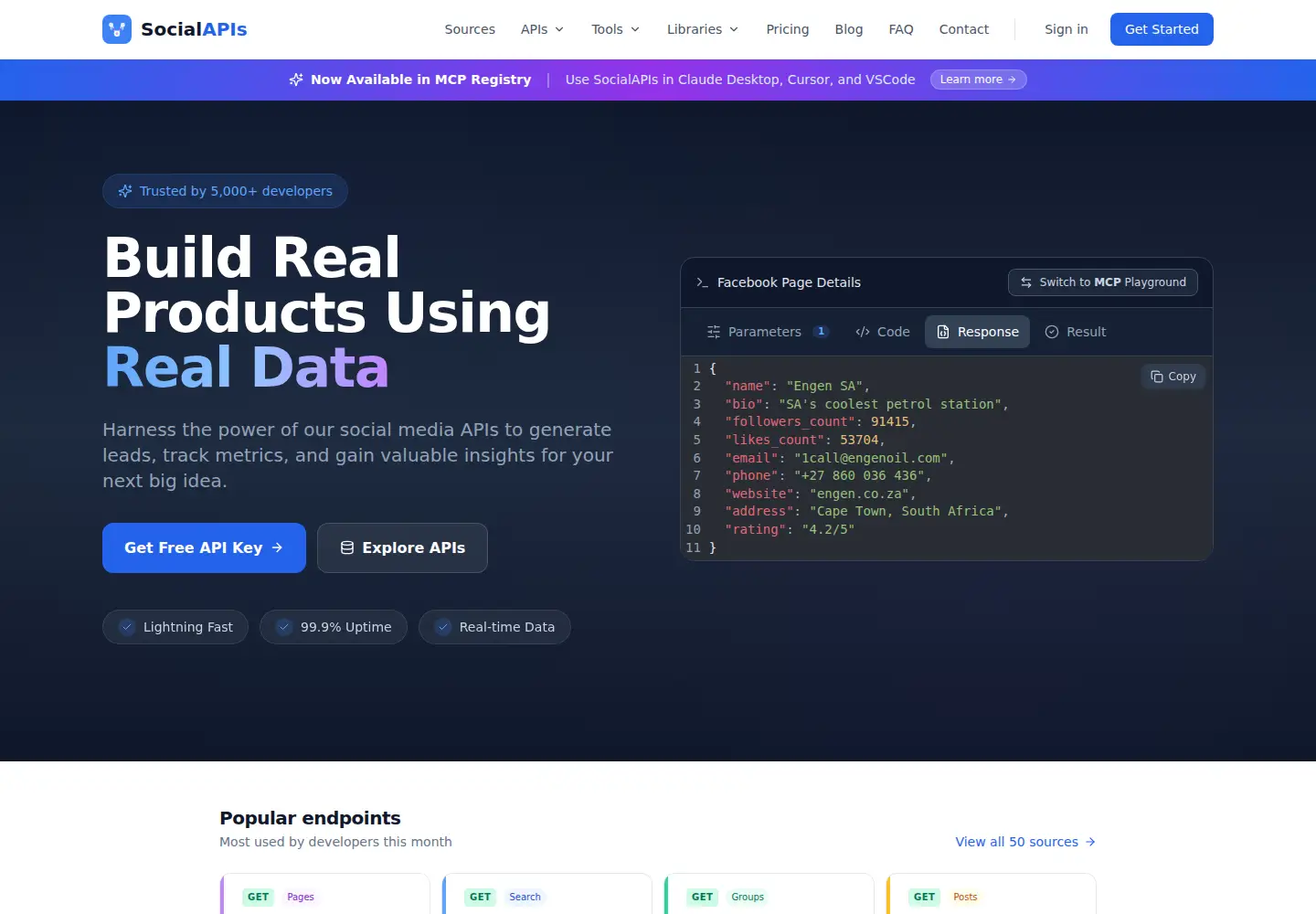Click the swap arrows icon in MCP Playground button
The height and width of the screenshot is (914, 1316).
(x=1026, y=282)
